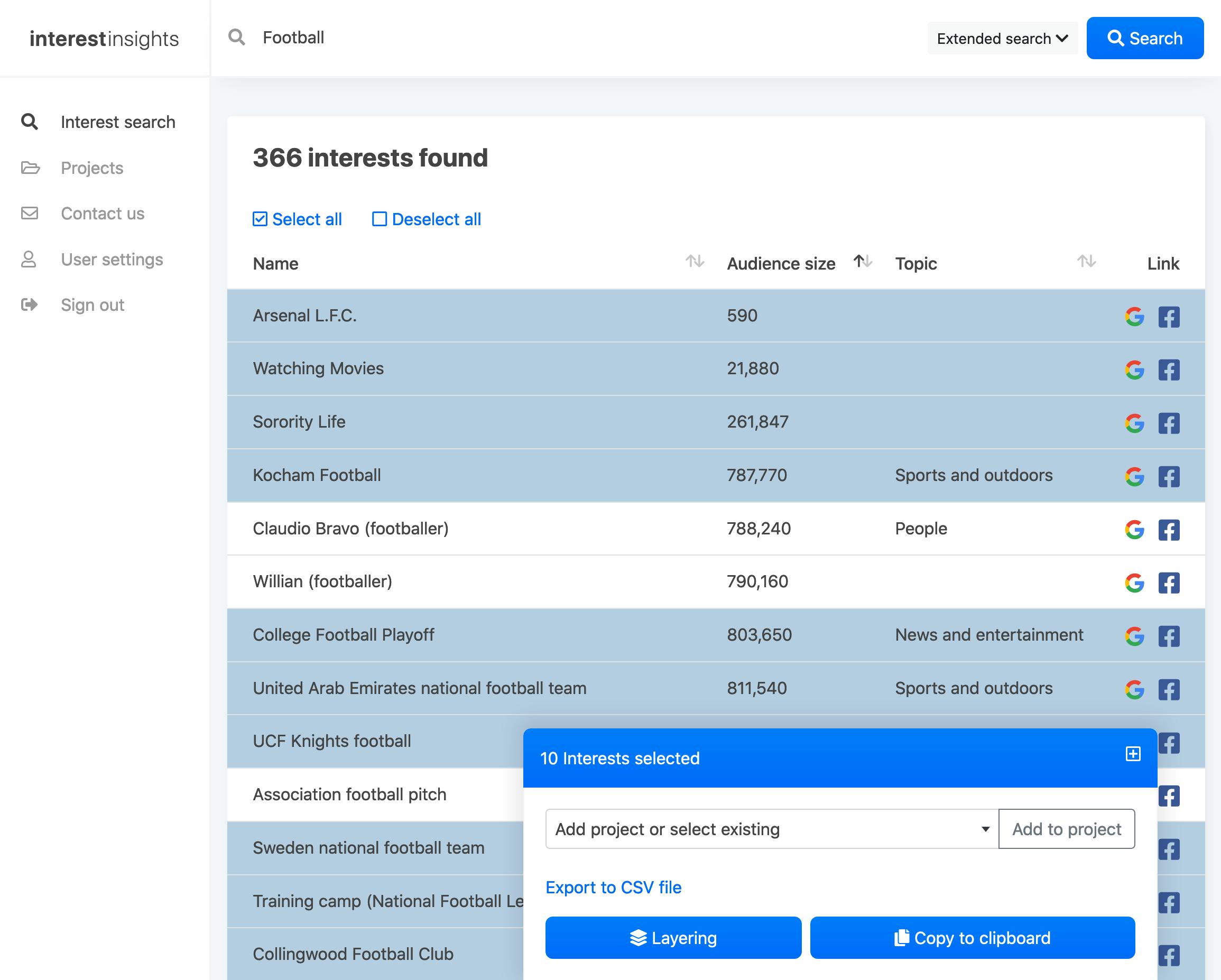Toggle selection of College Football Playoff row

click(x=716, y=635)
